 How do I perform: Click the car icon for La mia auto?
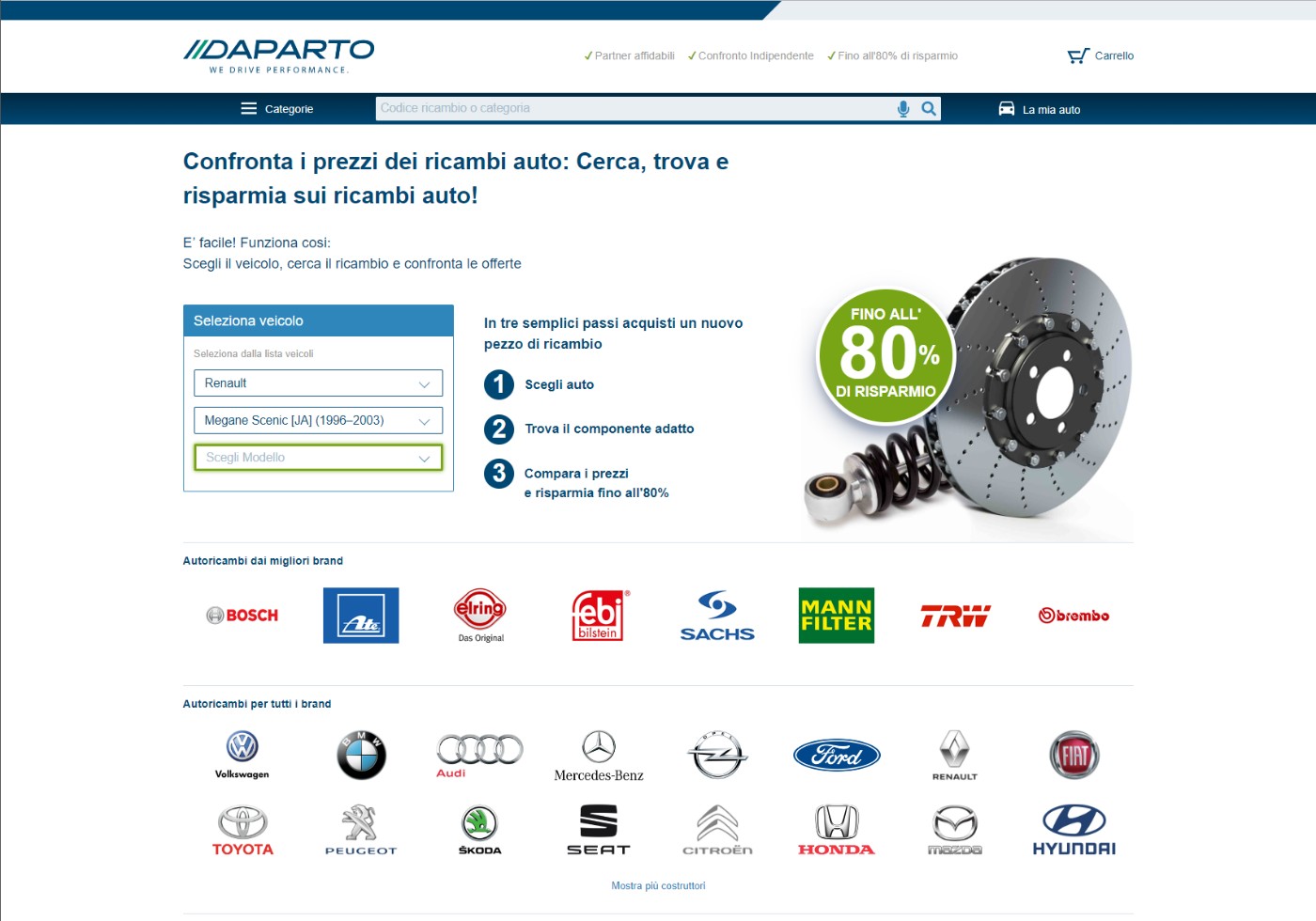(1007, 109)
